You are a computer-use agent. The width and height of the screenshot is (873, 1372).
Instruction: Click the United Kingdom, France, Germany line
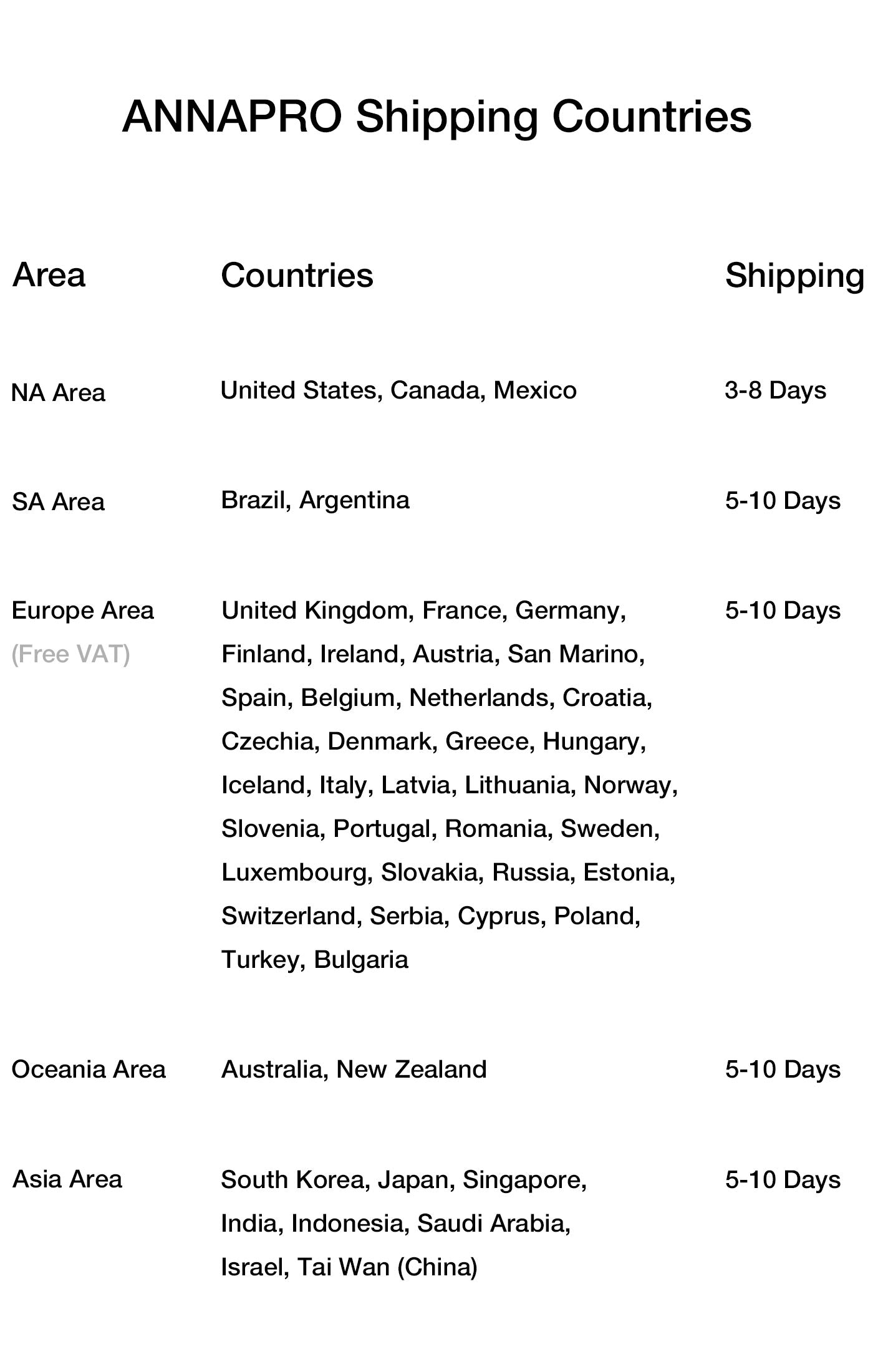pos(423,611)
